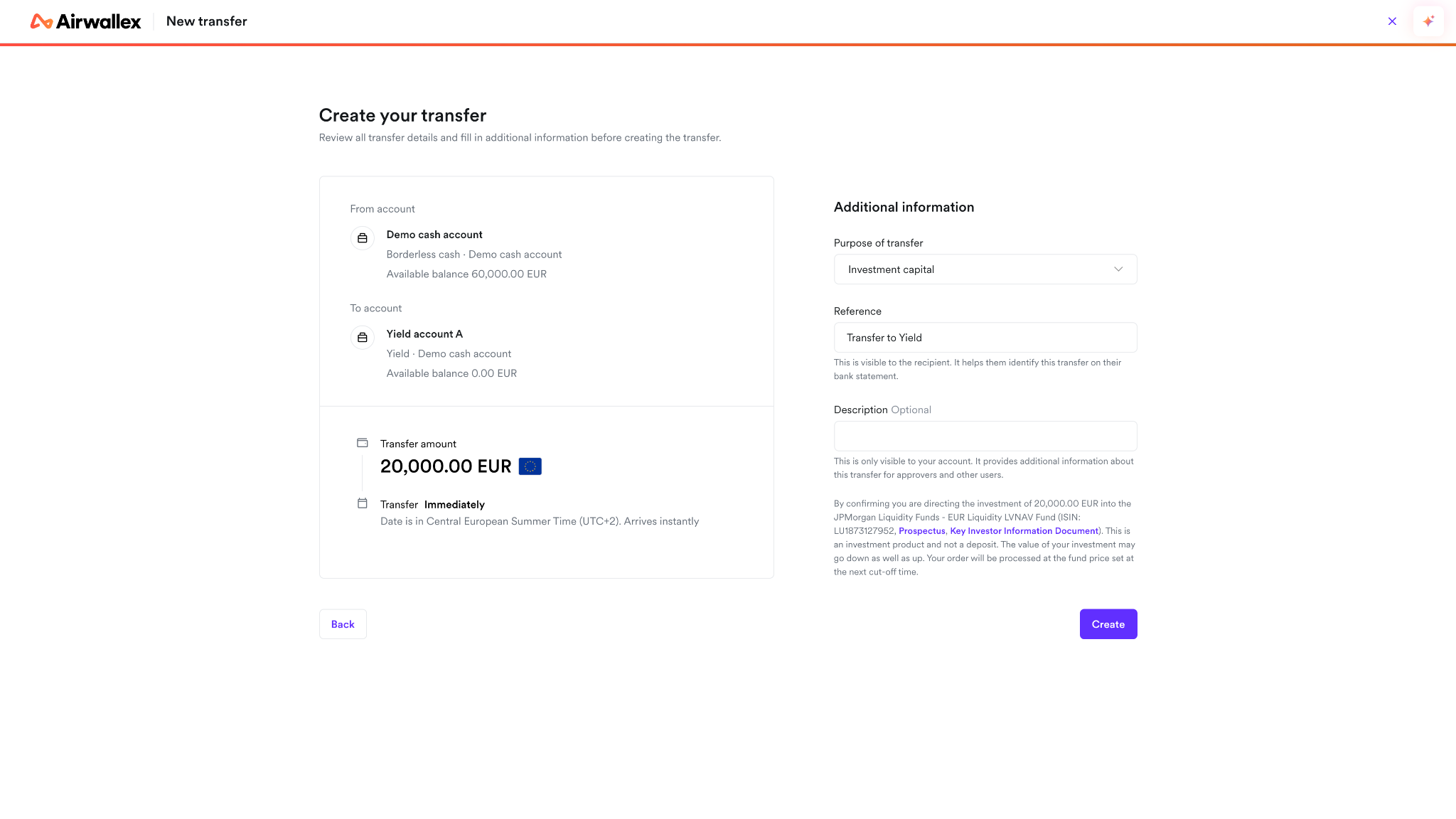Click the EUR flag icon
This screenshot has width=1456, height=819.
530,466
